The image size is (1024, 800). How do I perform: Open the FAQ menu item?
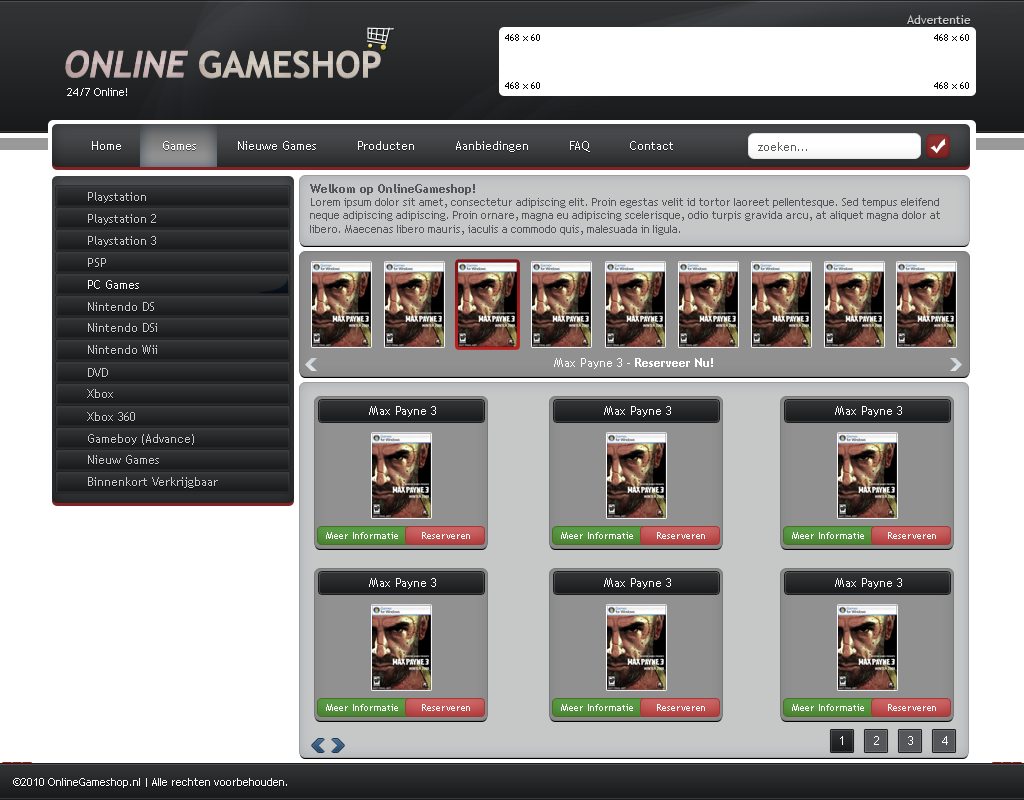579,146
